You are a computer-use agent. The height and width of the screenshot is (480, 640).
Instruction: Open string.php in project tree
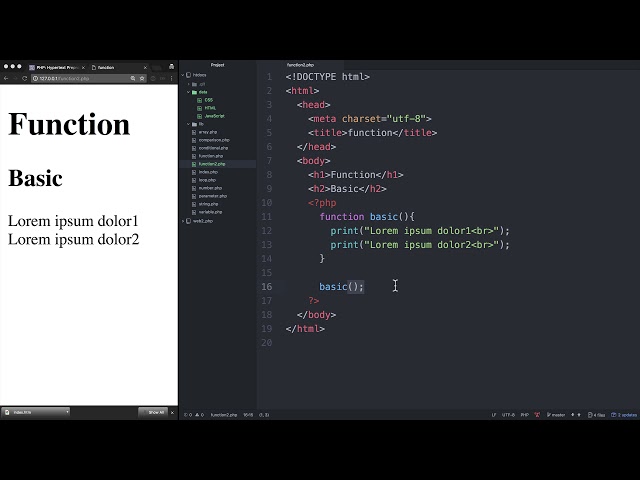[x=208, y=204]
